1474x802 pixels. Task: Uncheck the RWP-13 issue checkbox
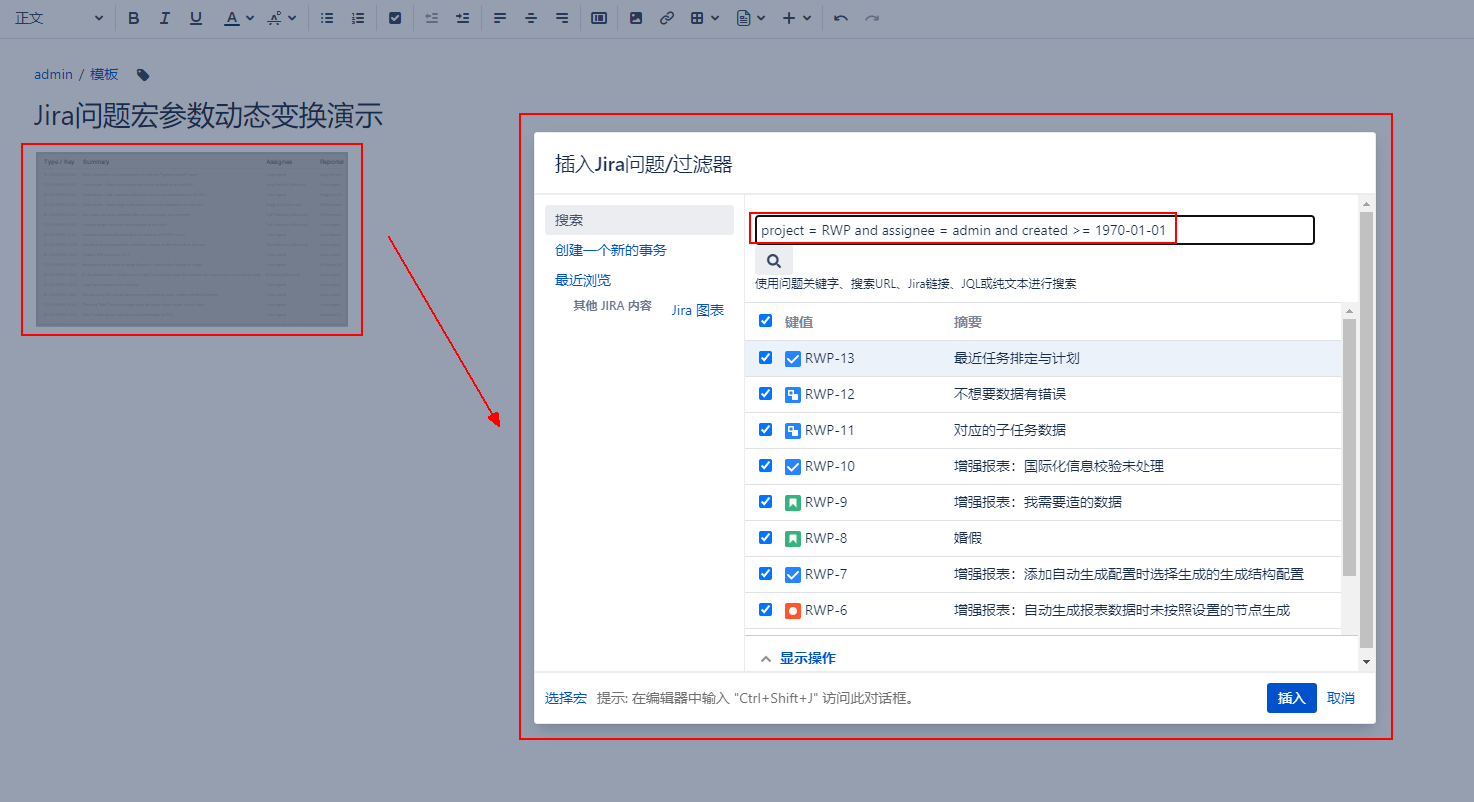point(766,357)
